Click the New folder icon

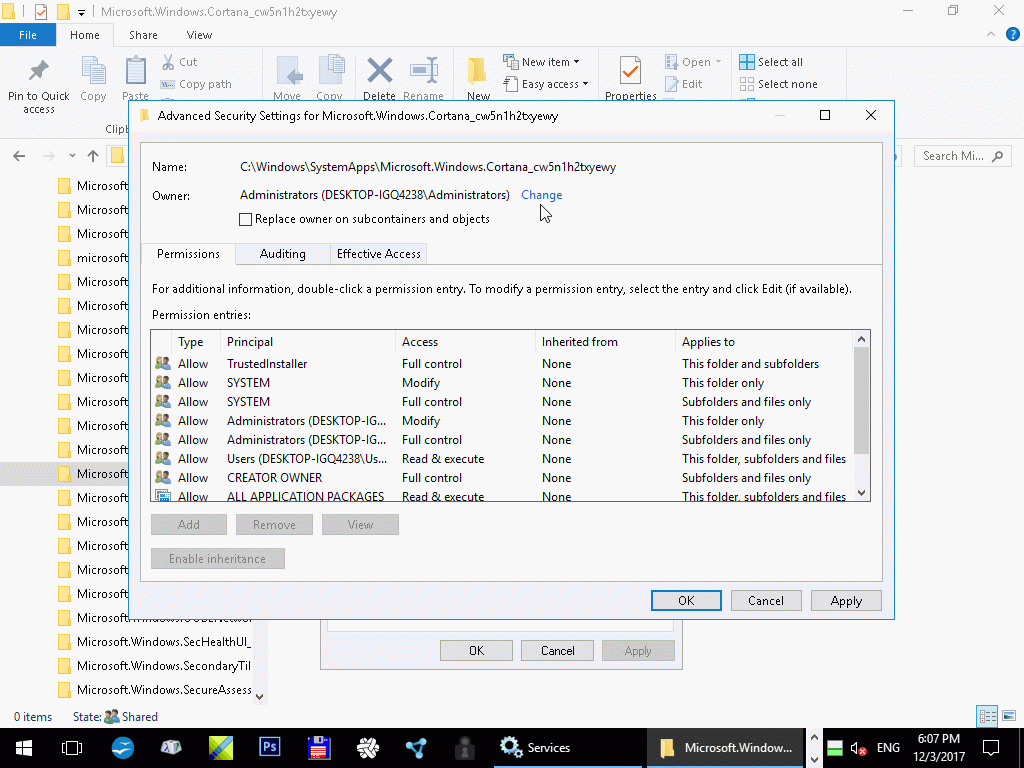(477, 71)
